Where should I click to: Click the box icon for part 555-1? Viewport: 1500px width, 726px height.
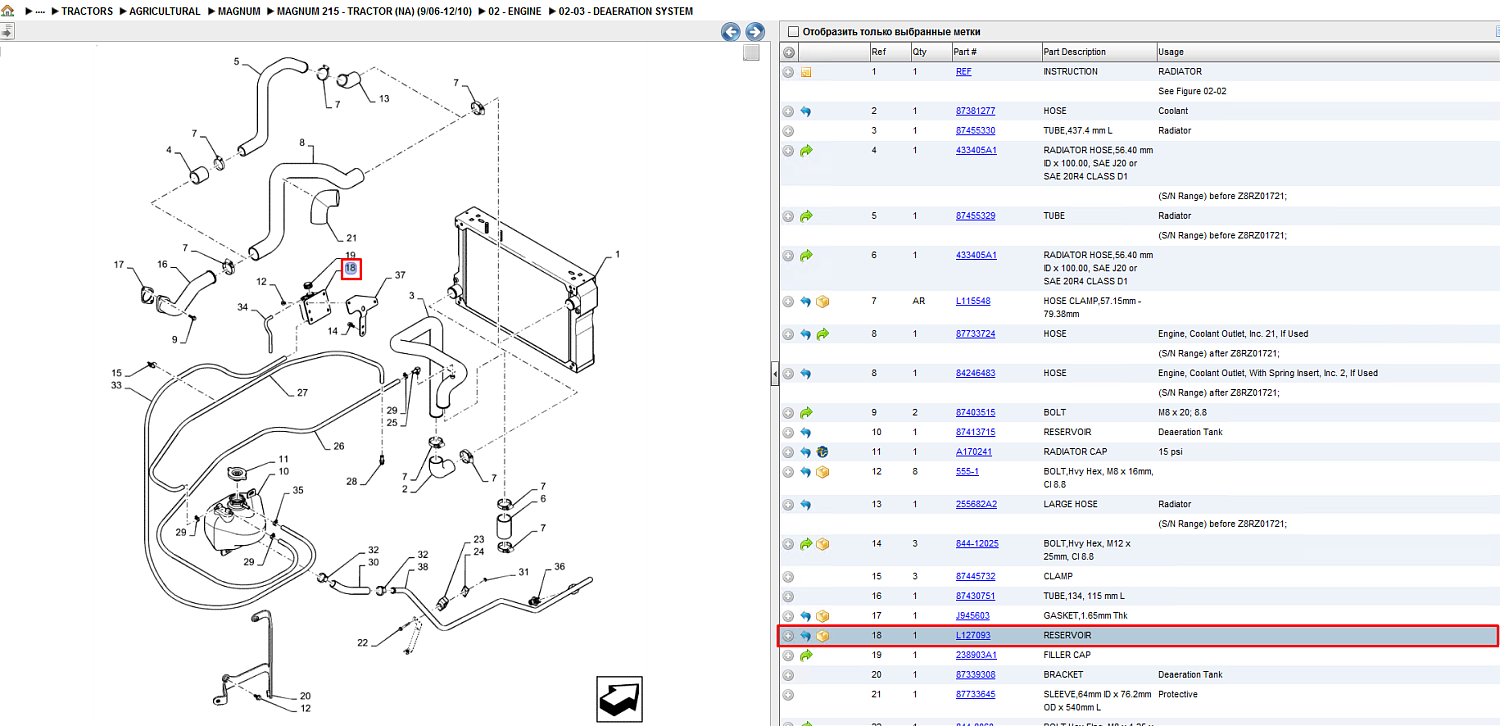pyautogui.click(x=822, y=472)
